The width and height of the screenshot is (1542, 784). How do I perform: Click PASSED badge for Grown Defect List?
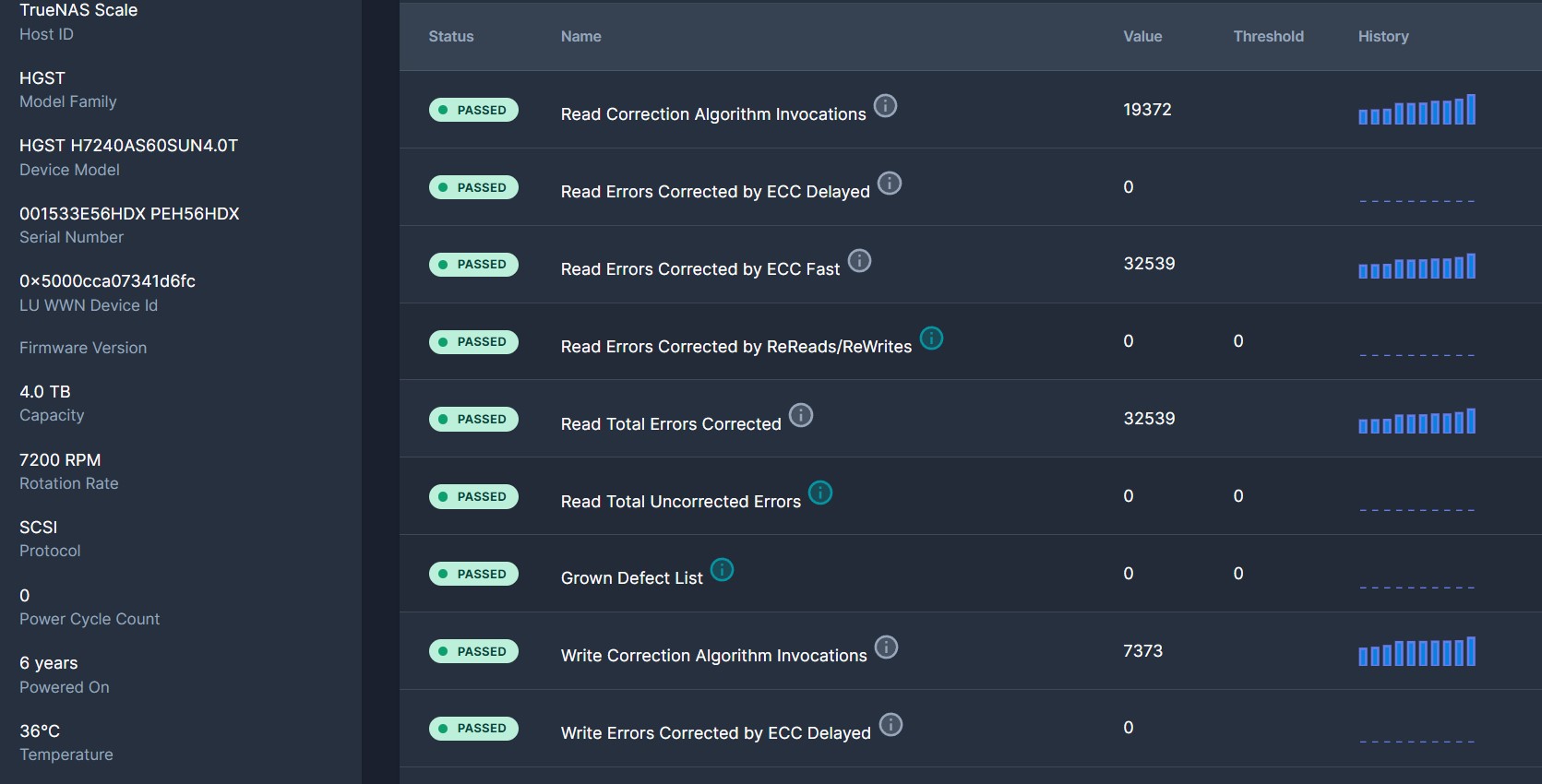point(473,574)
